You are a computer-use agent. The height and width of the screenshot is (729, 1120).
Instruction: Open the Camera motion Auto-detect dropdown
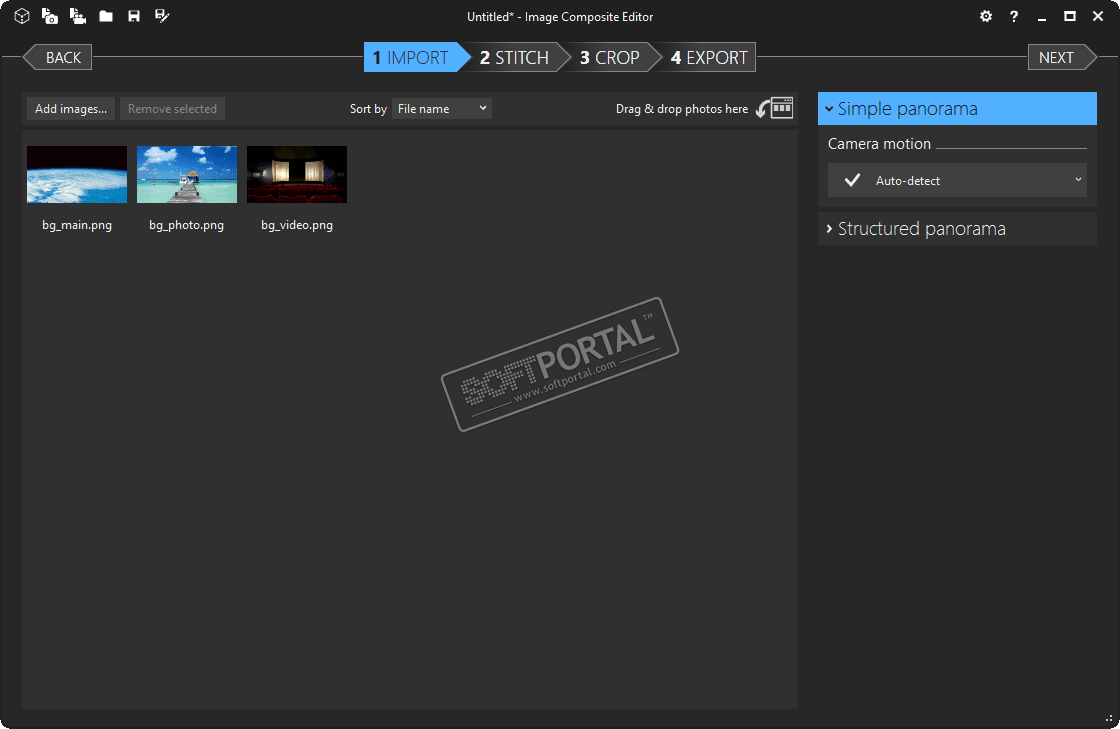[957, 181]
